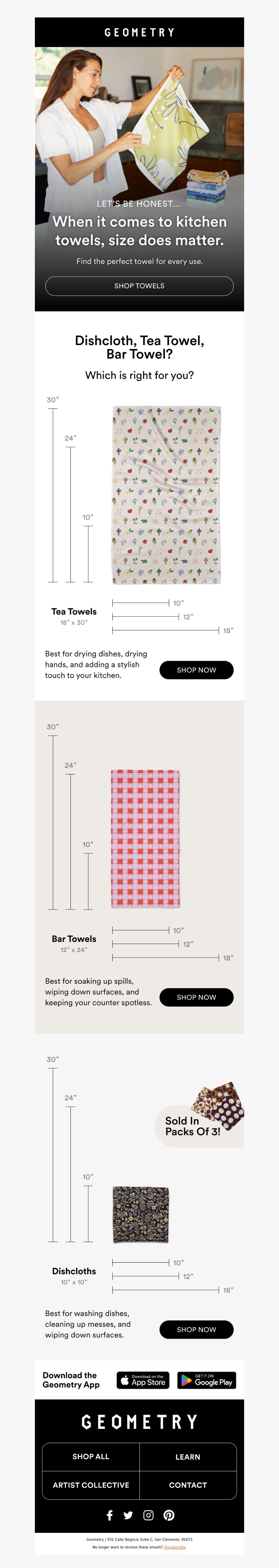Viewport: 279px width, 1568px height.
Task: Open the CONTACT footer menu item
Action: point(188,1485)
